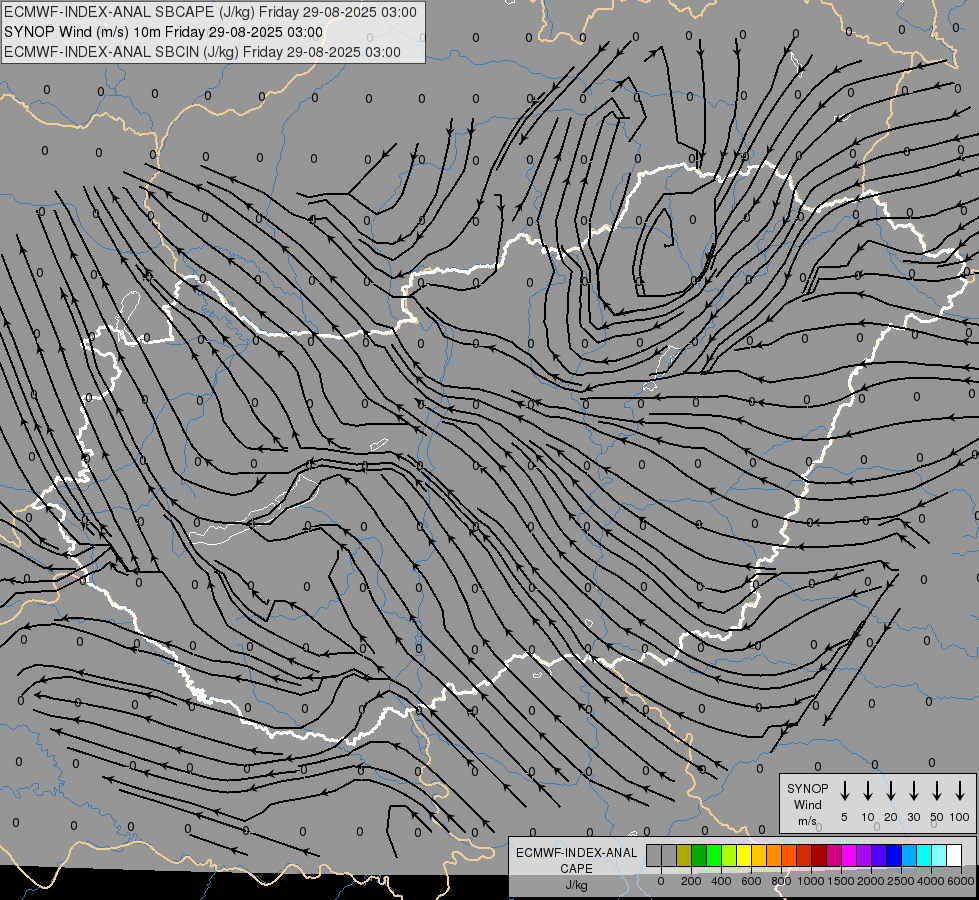The height and width of the screenshot is (900, 979).
Task: Click the '200' value on CAPE scale
Action: pos(691,881)
